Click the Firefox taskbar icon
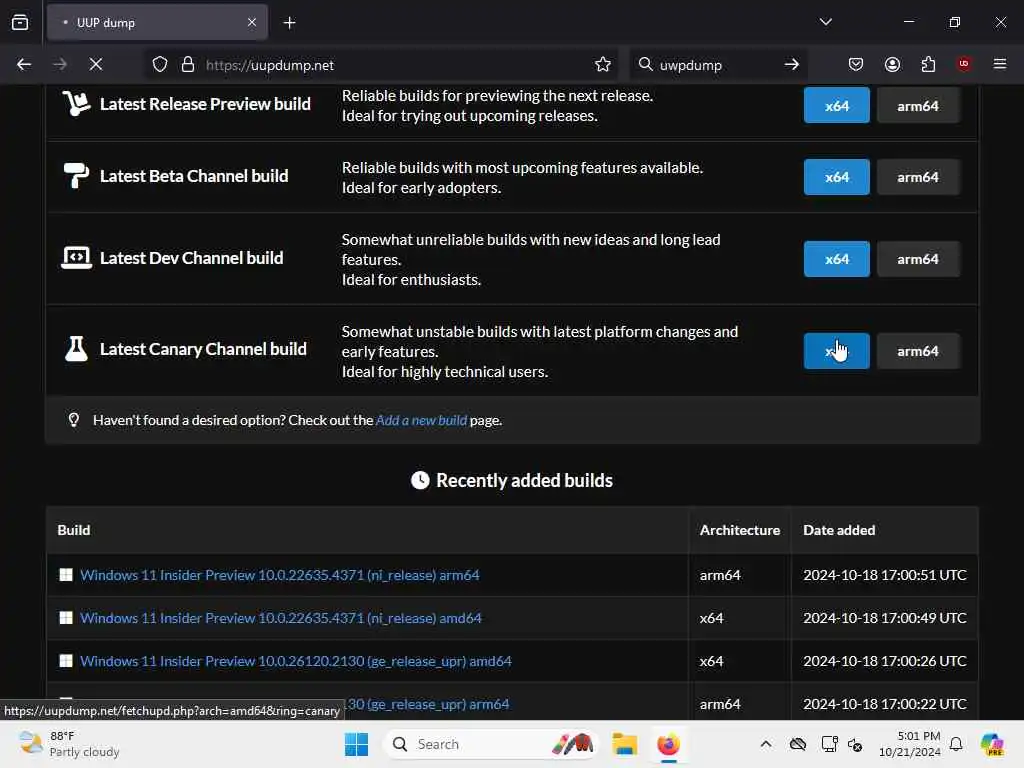Image resolution: width=1024 pixels, height=768 pixels. point(668,744)
